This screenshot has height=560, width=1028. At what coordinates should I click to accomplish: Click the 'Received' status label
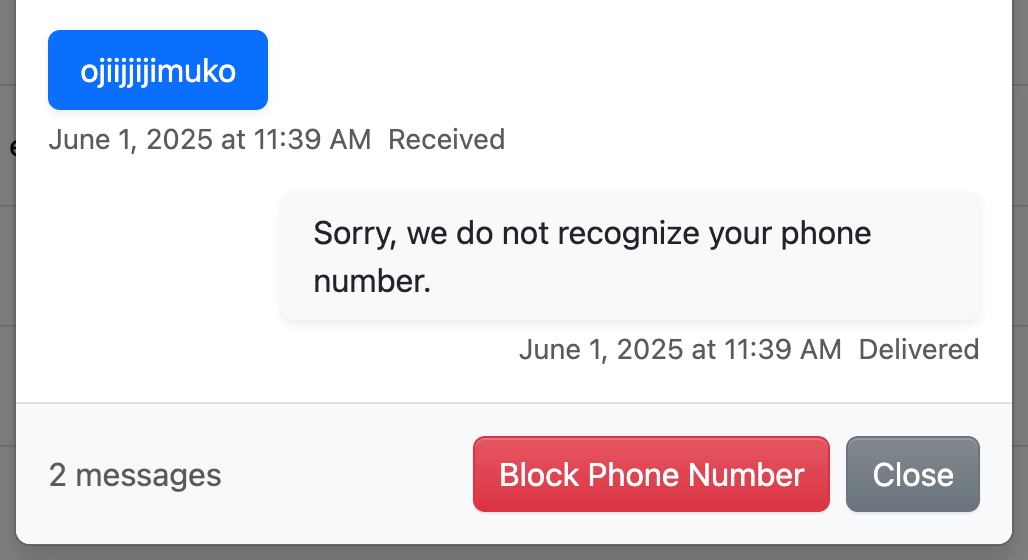pos(446,139)
